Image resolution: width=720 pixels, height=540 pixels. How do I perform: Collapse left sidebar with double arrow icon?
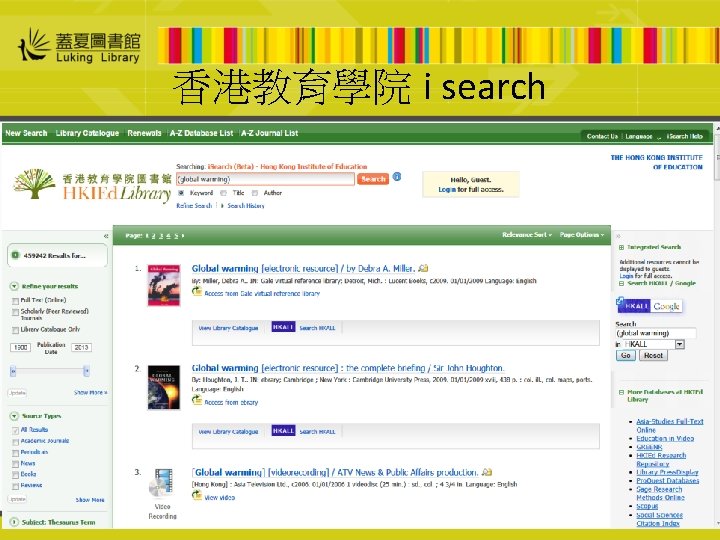pos(106,236)
